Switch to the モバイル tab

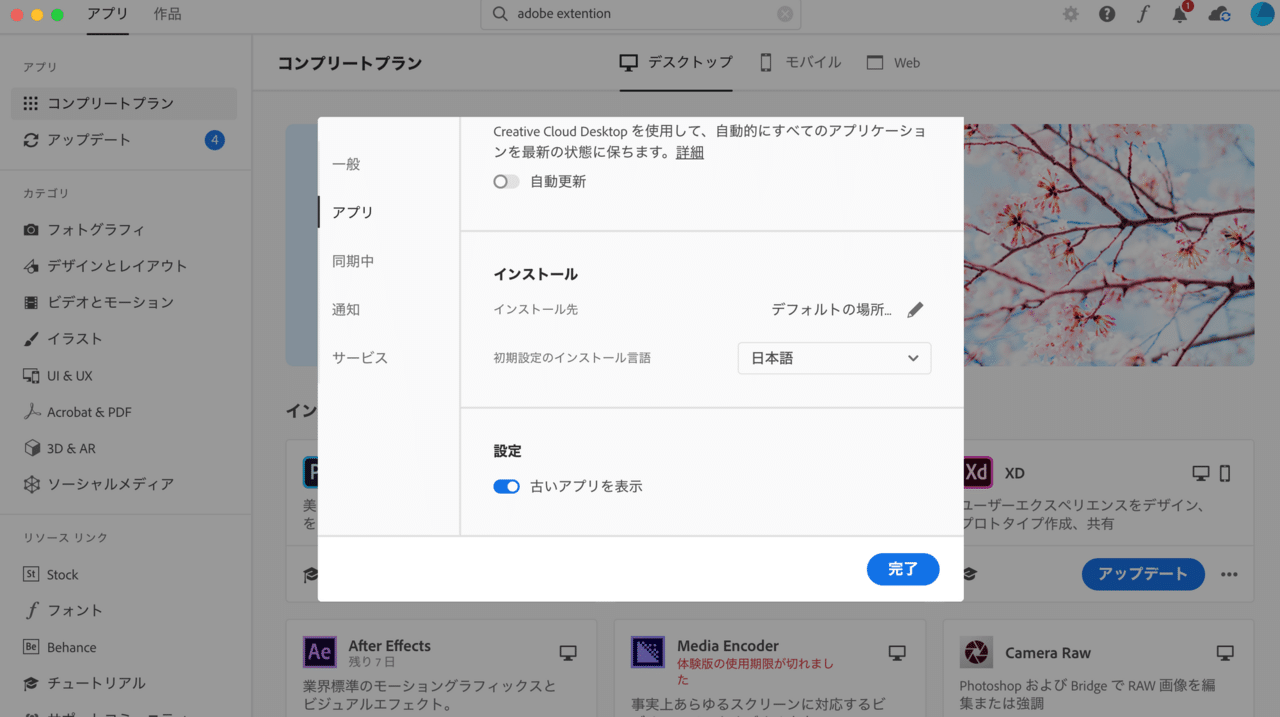click(x=800, y=62)
